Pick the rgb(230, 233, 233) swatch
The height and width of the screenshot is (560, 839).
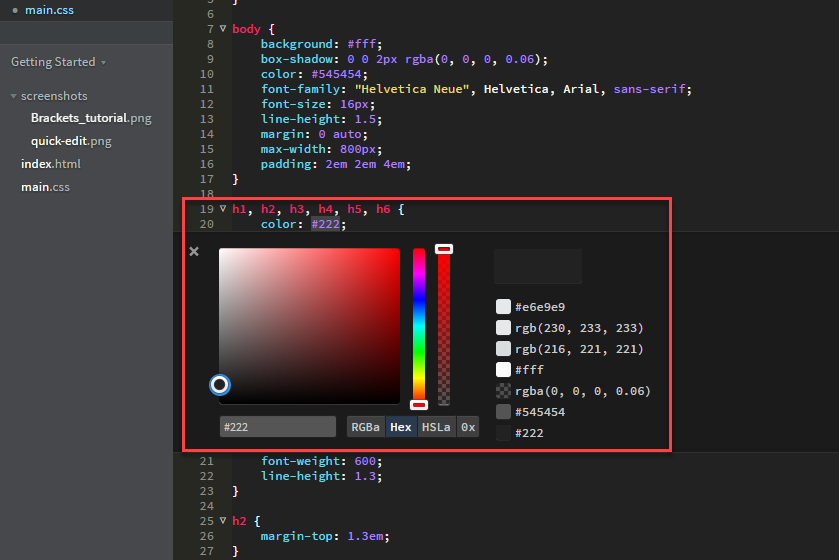(x=503, y=327)
